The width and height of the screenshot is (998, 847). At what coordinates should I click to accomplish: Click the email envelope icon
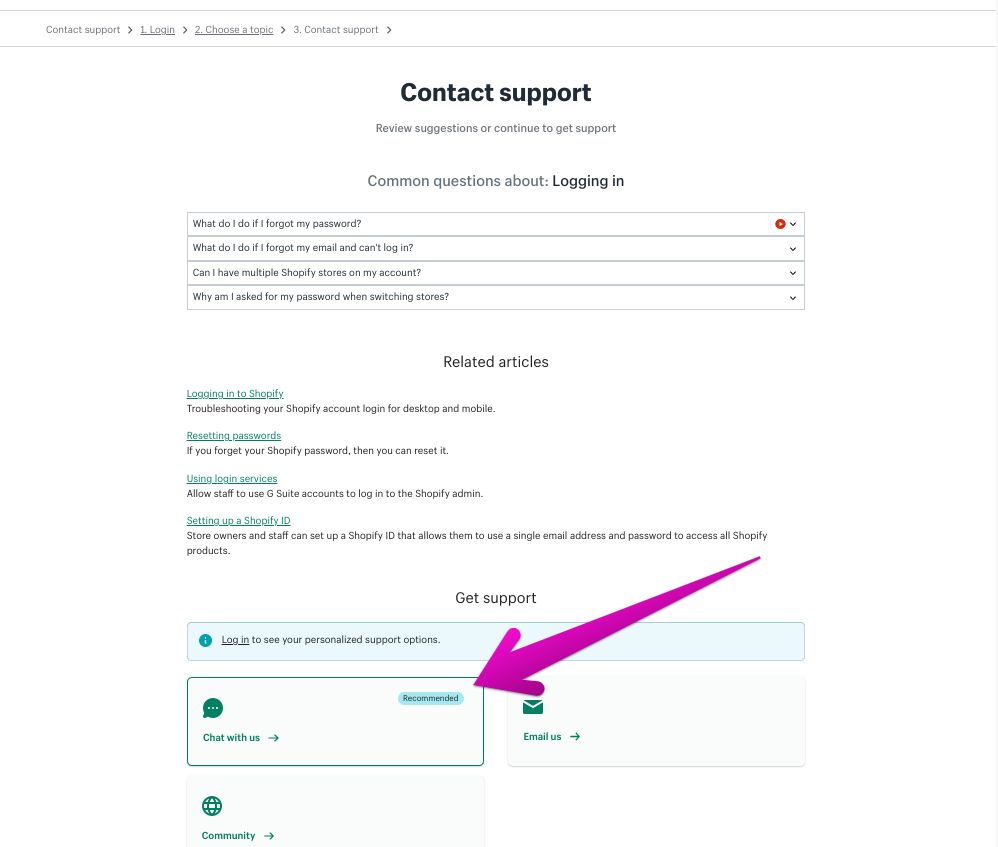pyautogui.click(x=533, y=707)
